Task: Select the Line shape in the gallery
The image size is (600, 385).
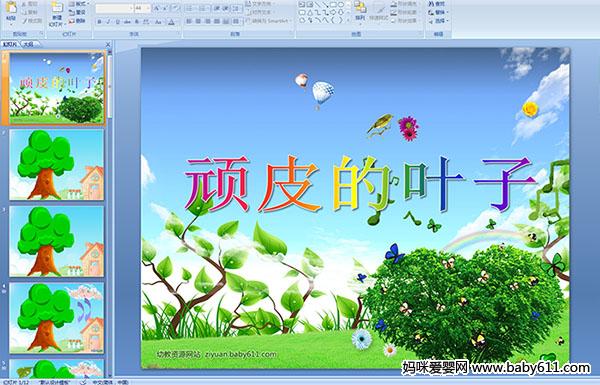Action: [x=318, y=4]
